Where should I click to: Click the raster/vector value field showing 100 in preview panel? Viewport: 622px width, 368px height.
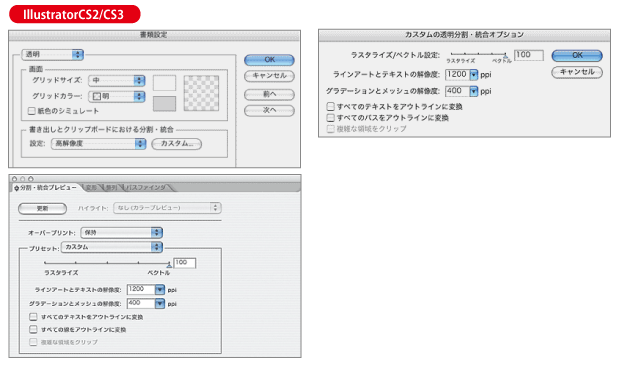pyautogui.click(x=184, y=263)
